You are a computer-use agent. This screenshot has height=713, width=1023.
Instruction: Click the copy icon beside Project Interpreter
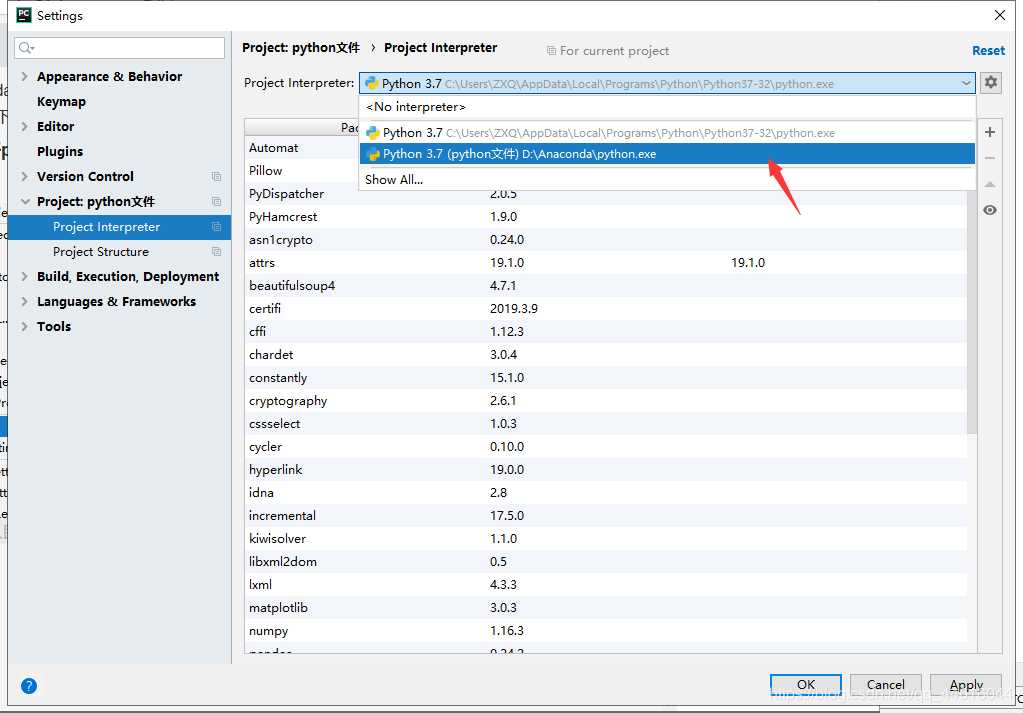pos(216,226)
